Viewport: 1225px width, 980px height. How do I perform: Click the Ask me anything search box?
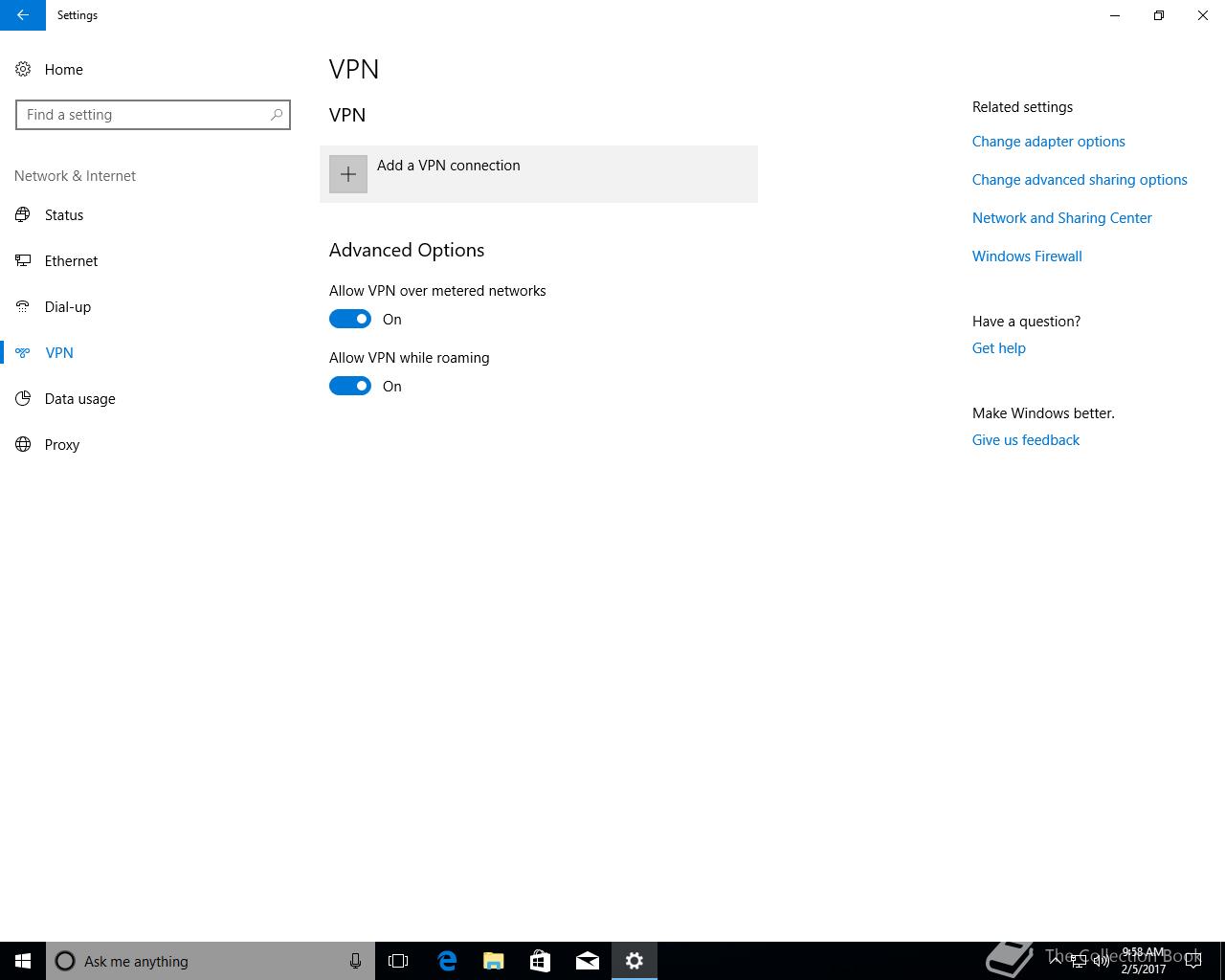pyautogui.click(x=211, y=961)
